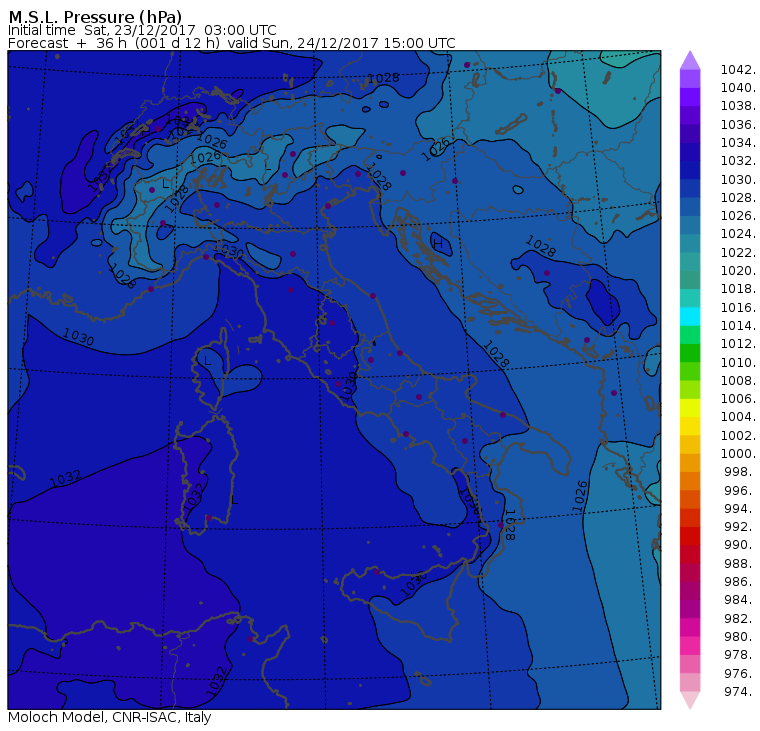Pick the violet swatch between 1040 and 1042

[690, 79]
